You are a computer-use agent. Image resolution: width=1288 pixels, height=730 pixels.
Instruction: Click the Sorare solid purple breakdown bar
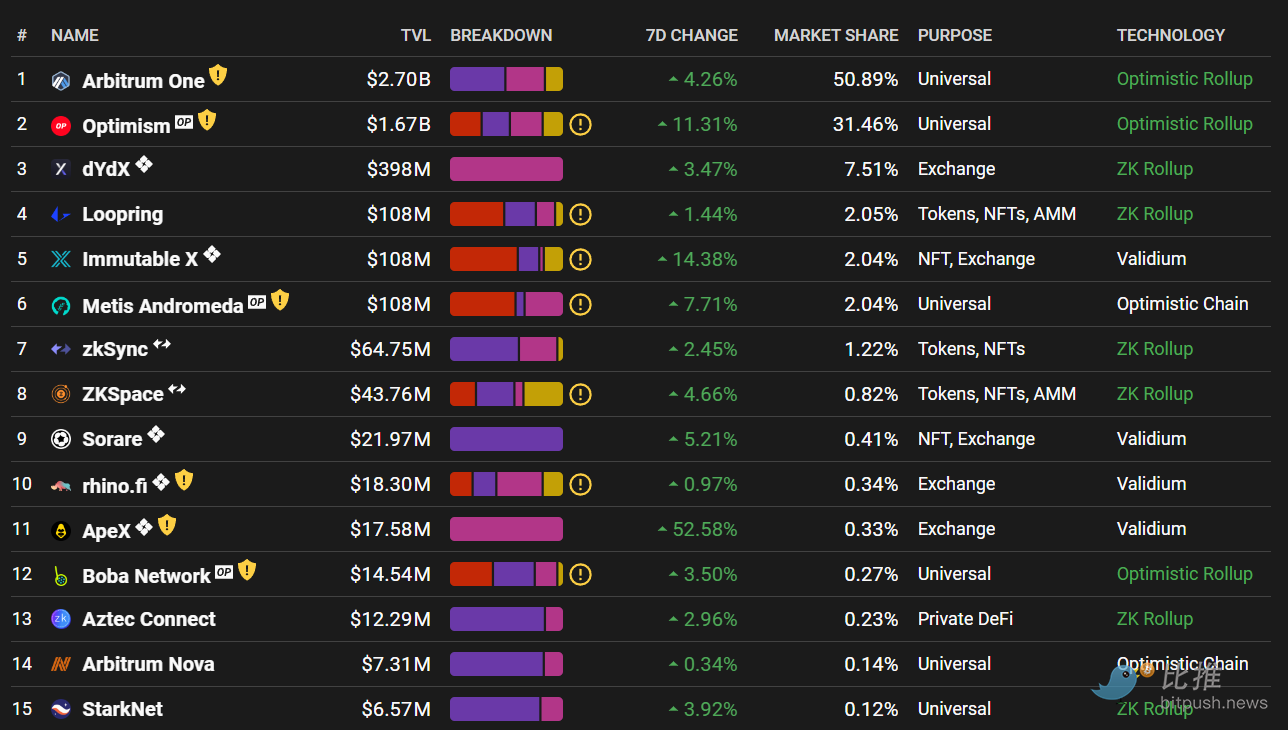click(x=506, y=439)
